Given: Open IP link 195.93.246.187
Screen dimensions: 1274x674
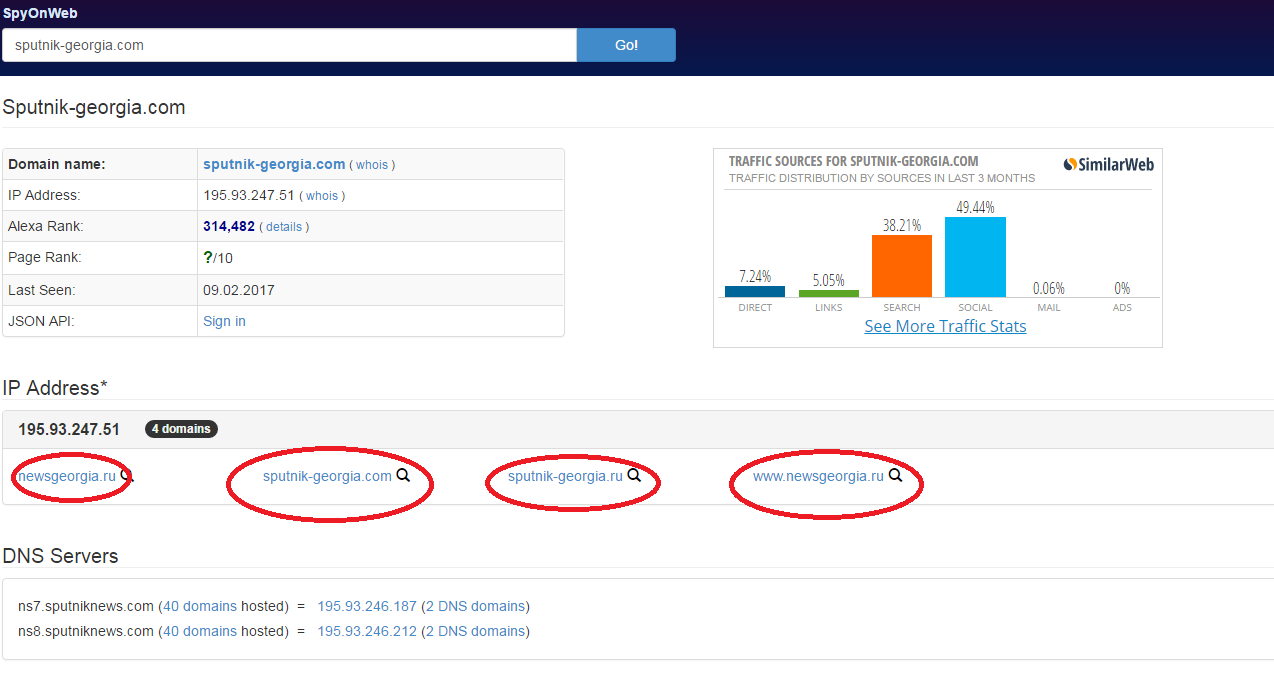Looking at the screenshot, I should 367,606.
